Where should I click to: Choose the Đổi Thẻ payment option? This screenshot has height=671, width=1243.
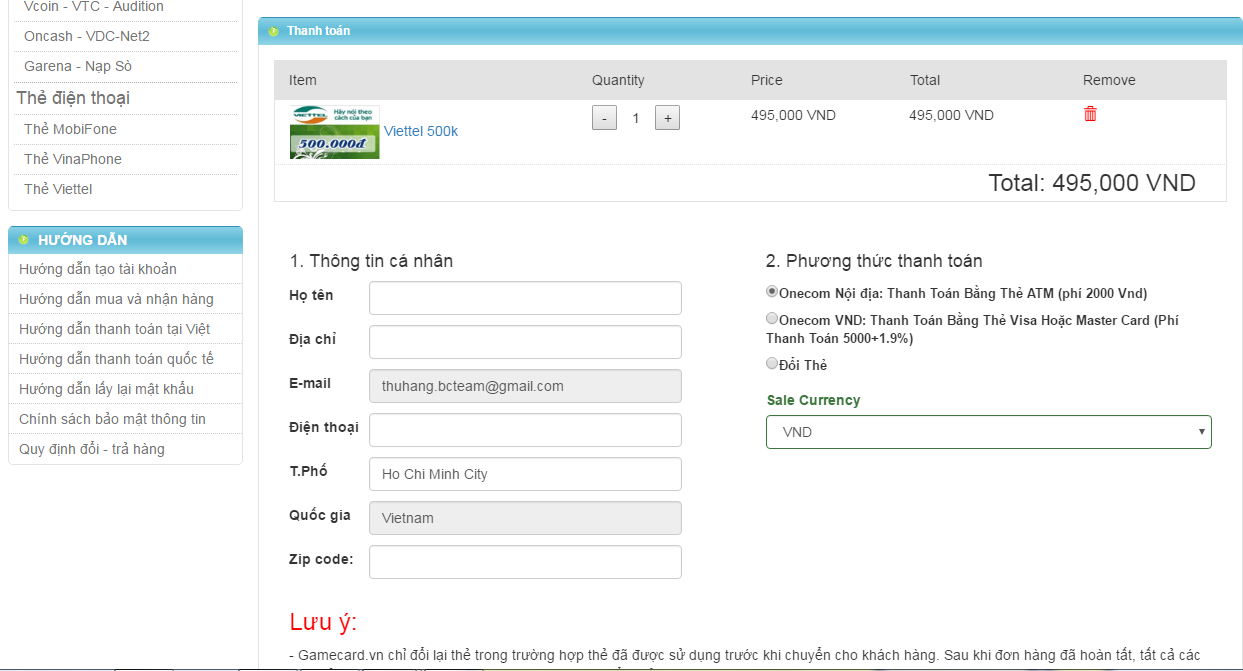click(x=772, y=363)
